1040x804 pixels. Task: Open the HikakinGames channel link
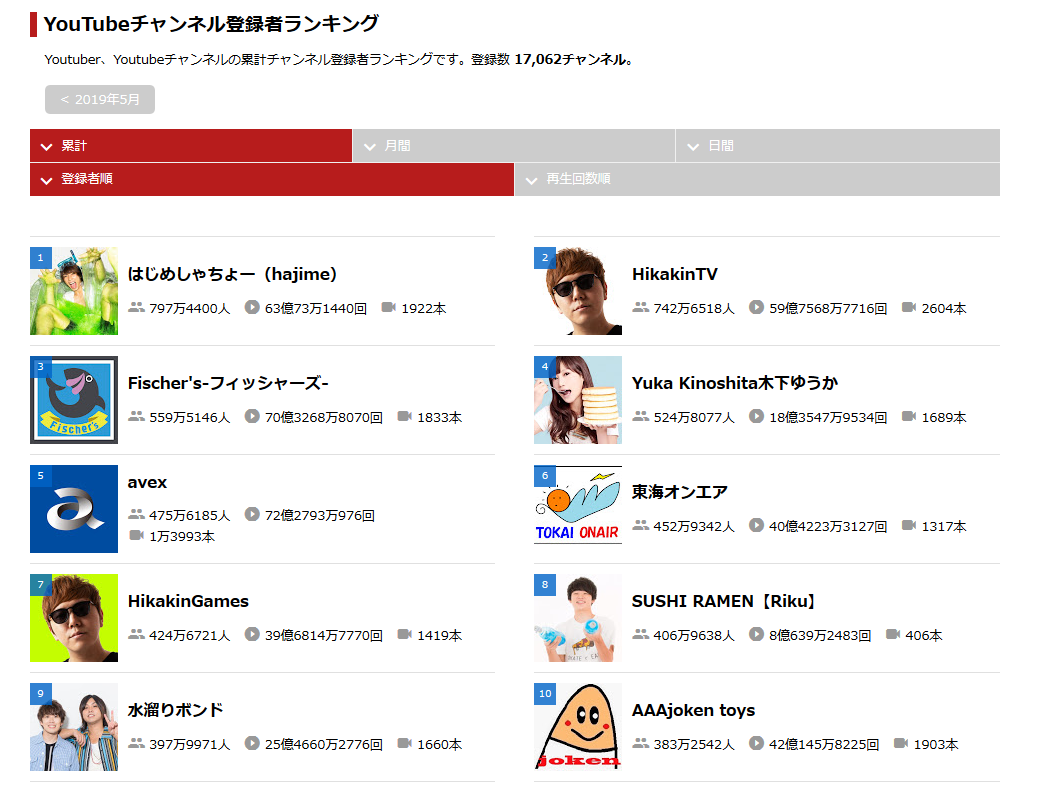click(x=188, y=601)
